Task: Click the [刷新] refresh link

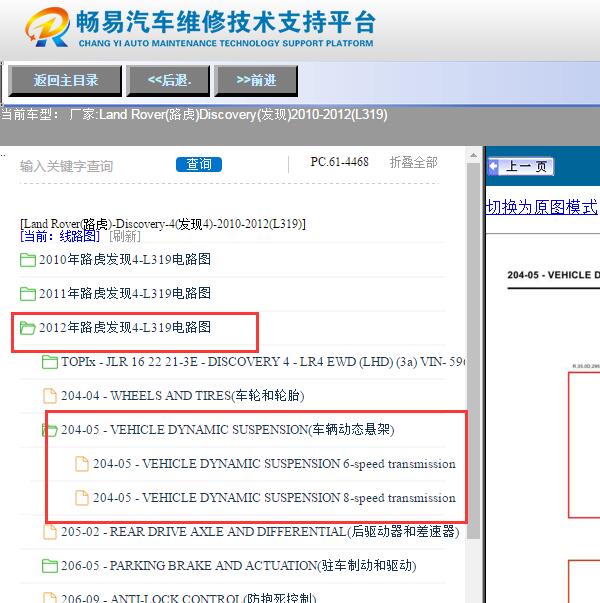Action: [x=125, y=236]
